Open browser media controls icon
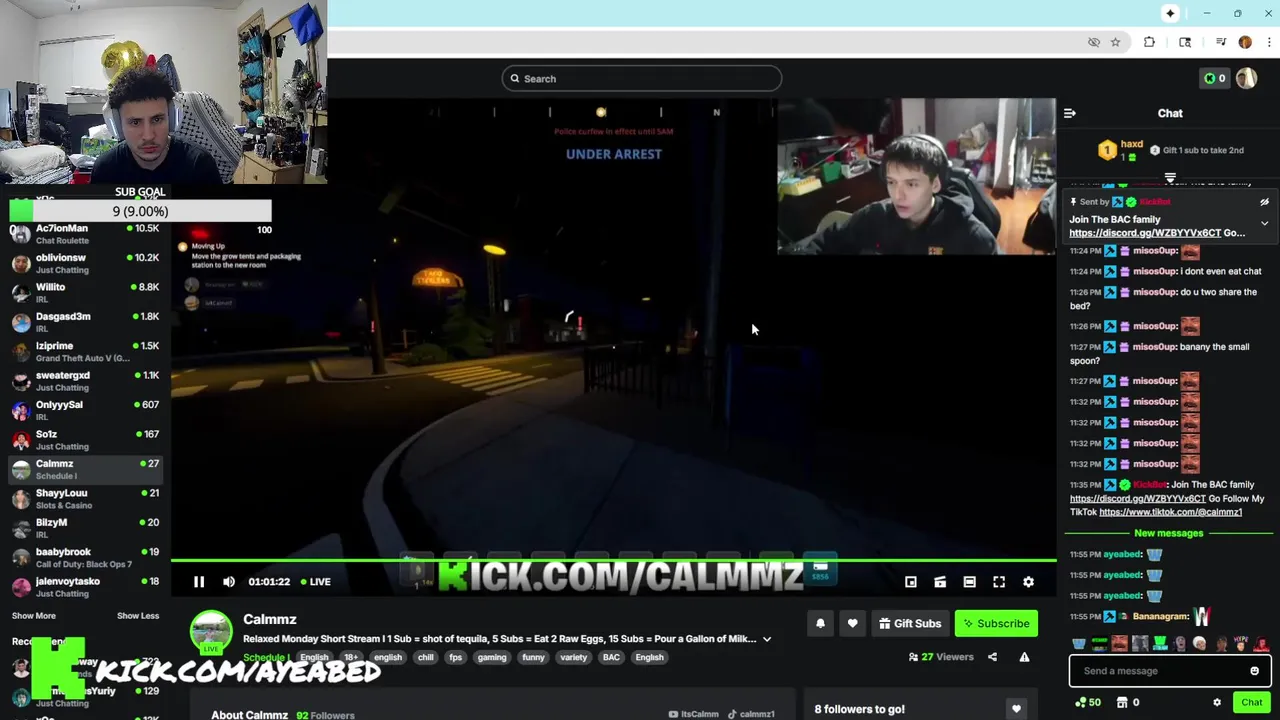The height and width of the screenshot is (720, 1280). coord(1221,42)
